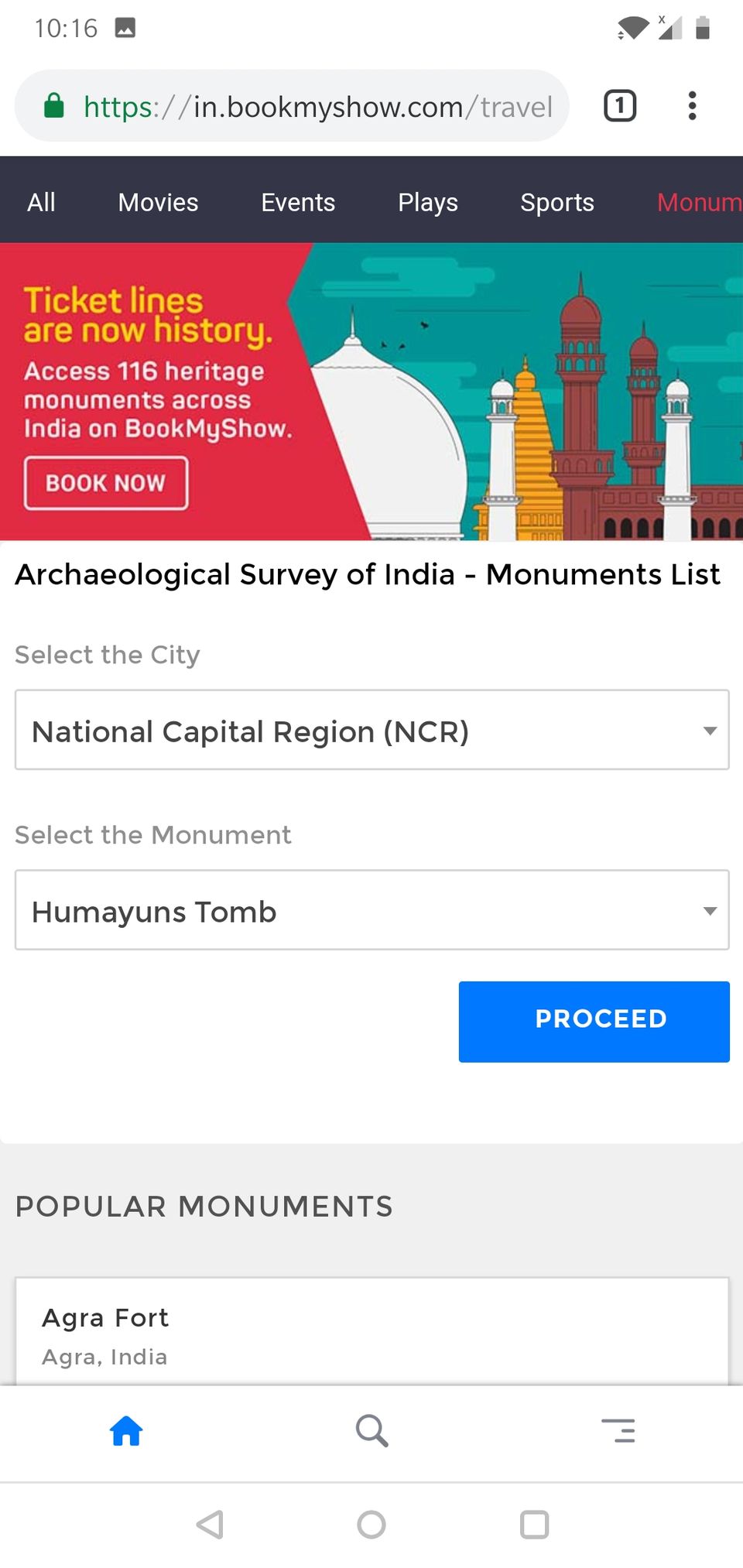The image size is (743, 1568).
Task: Click the blue PROCEED button
Action: (x=594, y=1022)
